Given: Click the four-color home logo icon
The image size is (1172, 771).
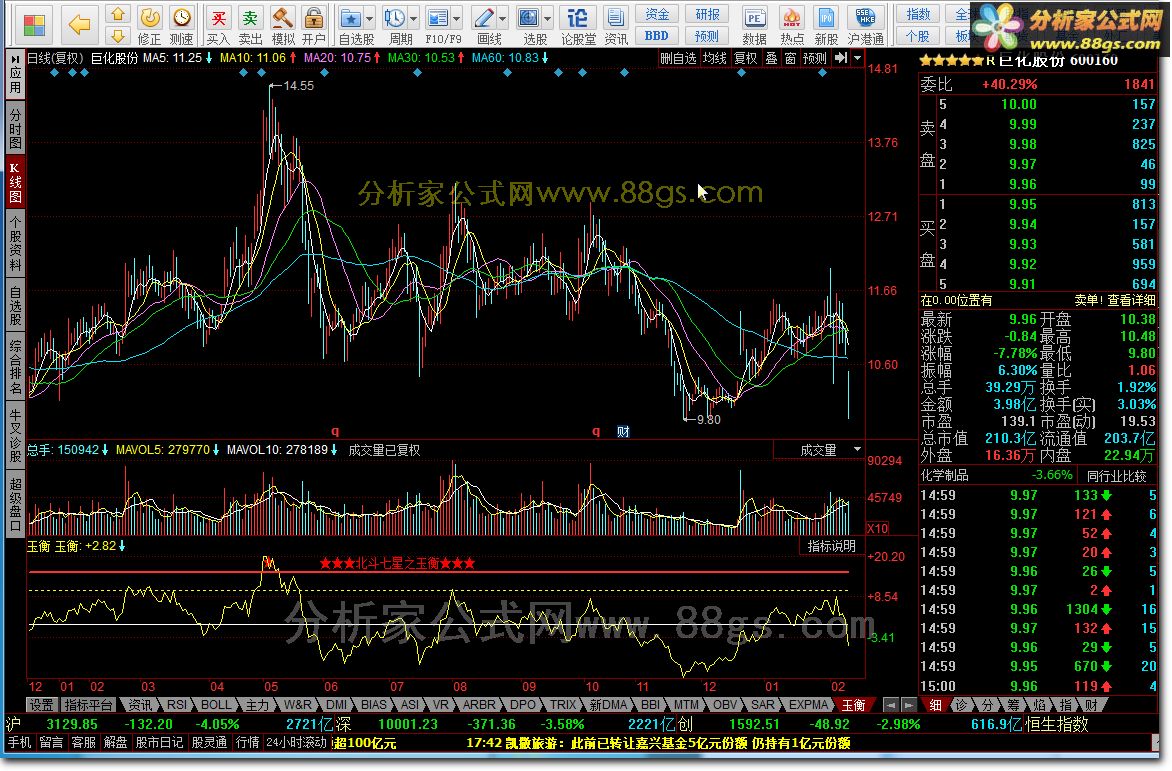Looking at the screenshot, I should click(x=34, y=25).
